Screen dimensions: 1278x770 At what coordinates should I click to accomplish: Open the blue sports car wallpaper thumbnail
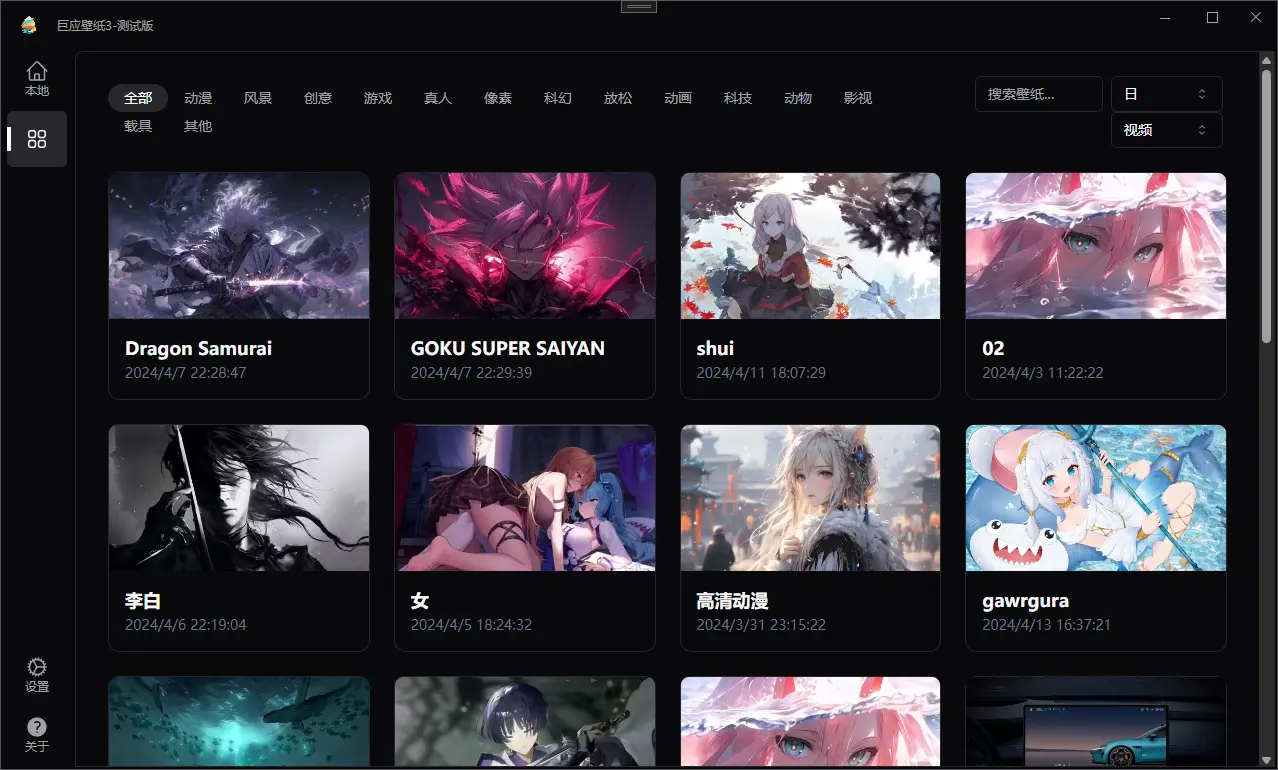[1096, 722]
